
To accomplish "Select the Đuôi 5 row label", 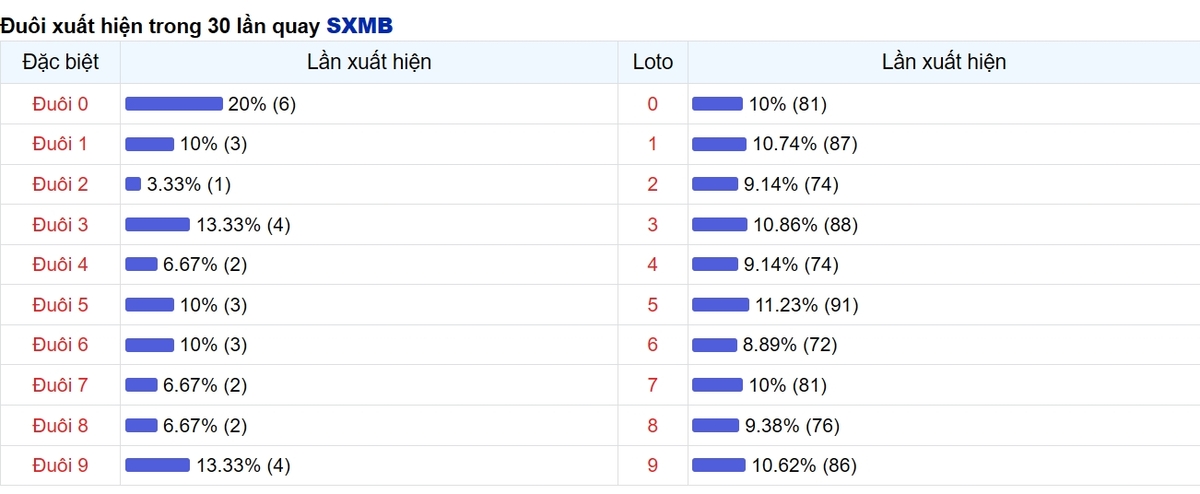I will tap(60, 305).
